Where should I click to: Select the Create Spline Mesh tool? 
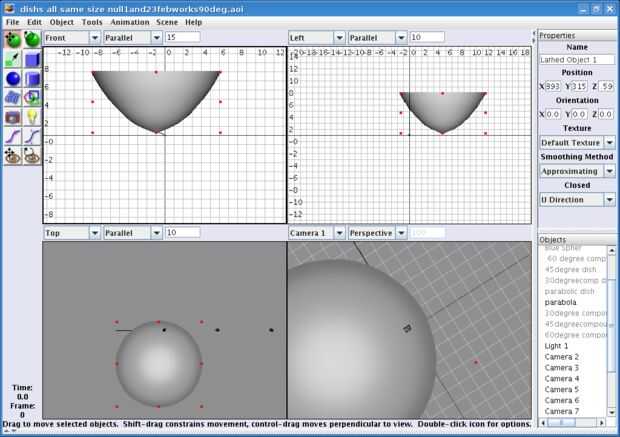(x=13, y=98)
